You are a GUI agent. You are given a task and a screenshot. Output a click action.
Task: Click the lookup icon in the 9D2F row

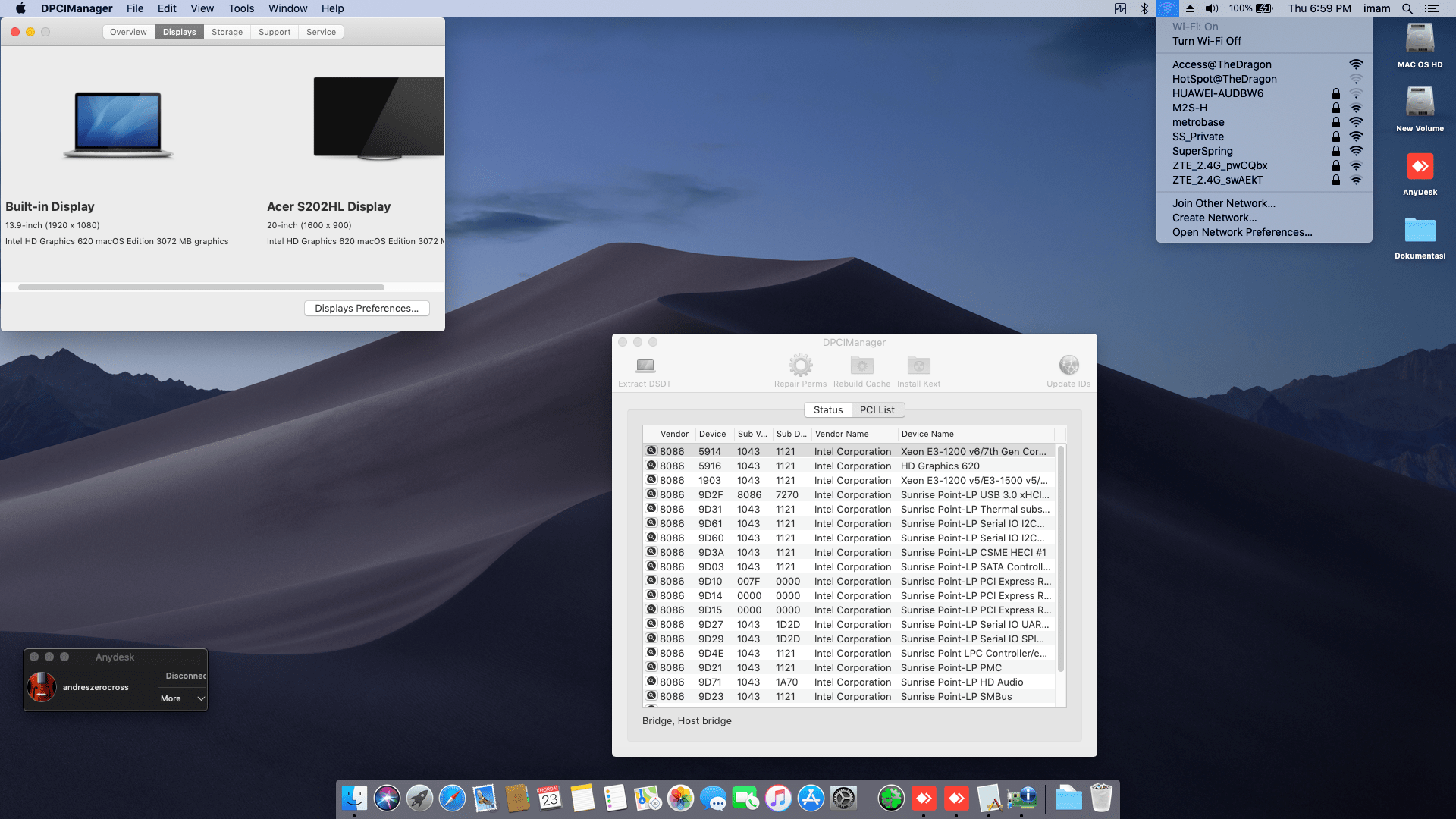click(651, 494)
